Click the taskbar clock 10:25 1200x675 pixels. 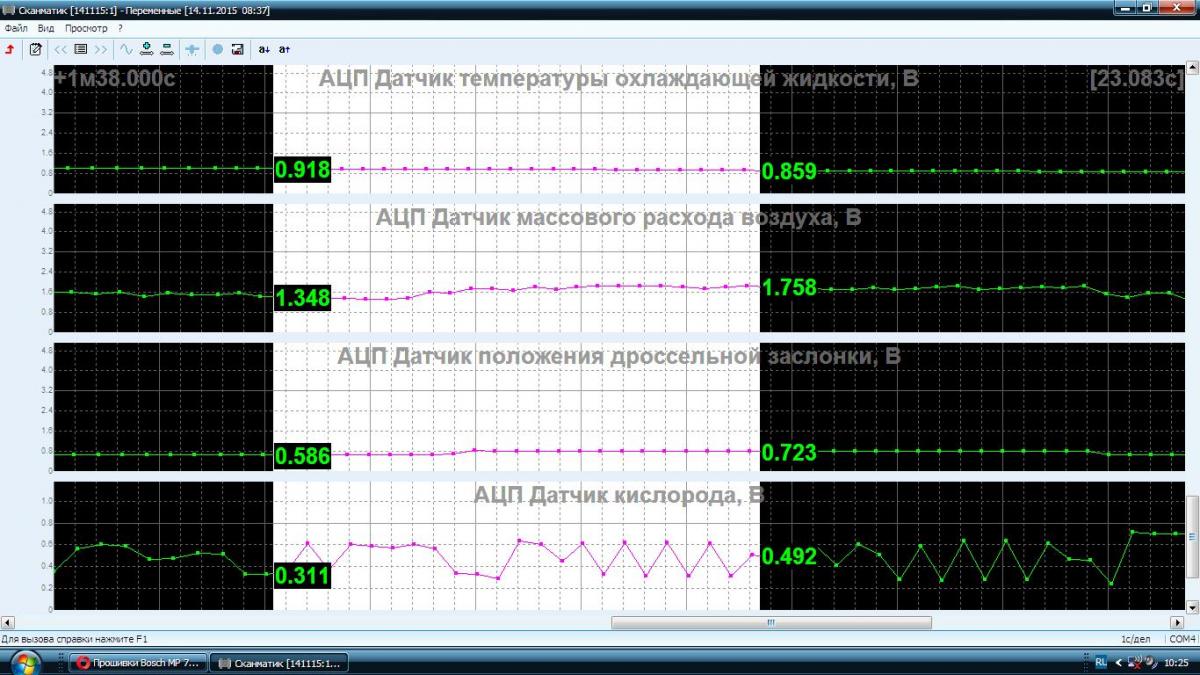click(x=1177, y=662)
